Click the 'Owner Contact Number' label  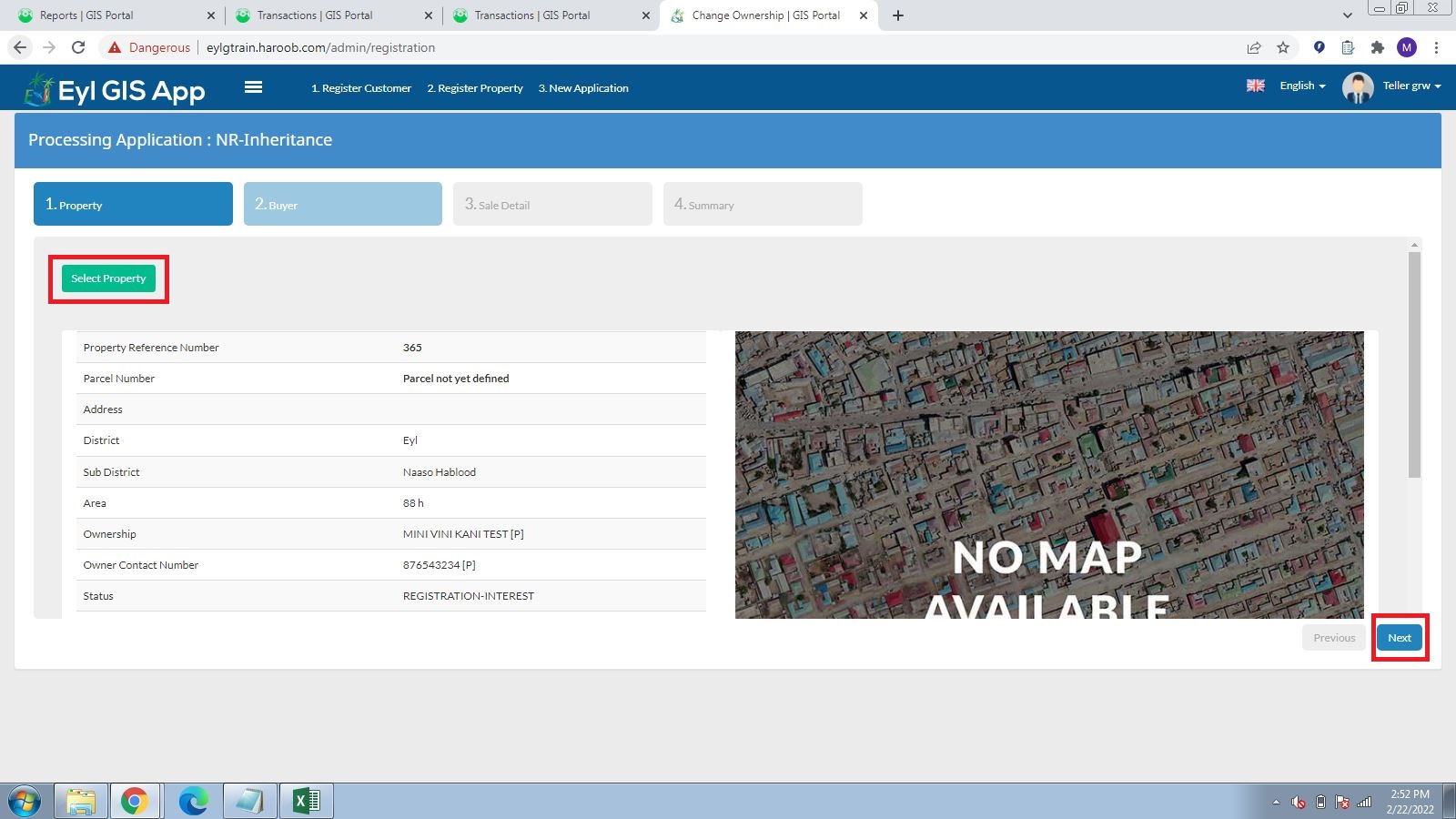tap(140, 565)
